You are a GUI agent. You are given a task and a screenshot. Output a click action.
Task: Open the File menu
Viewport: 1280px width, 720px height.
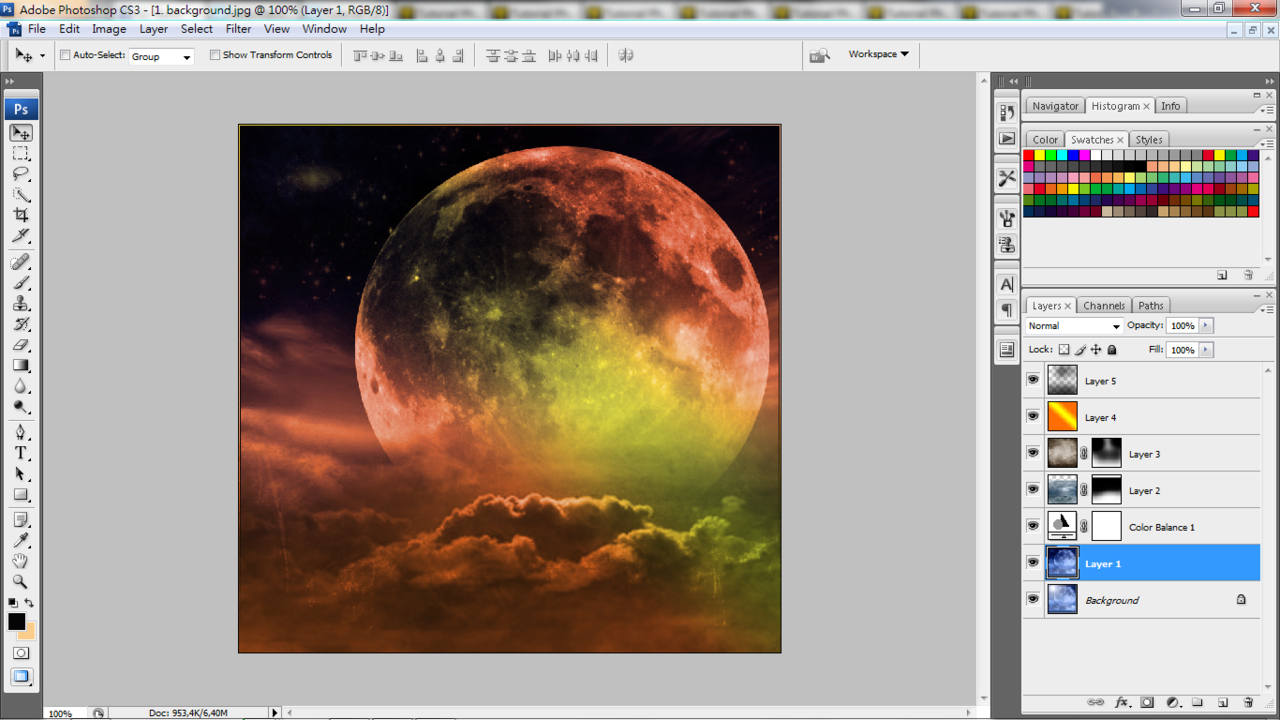[x=37, y=29]
